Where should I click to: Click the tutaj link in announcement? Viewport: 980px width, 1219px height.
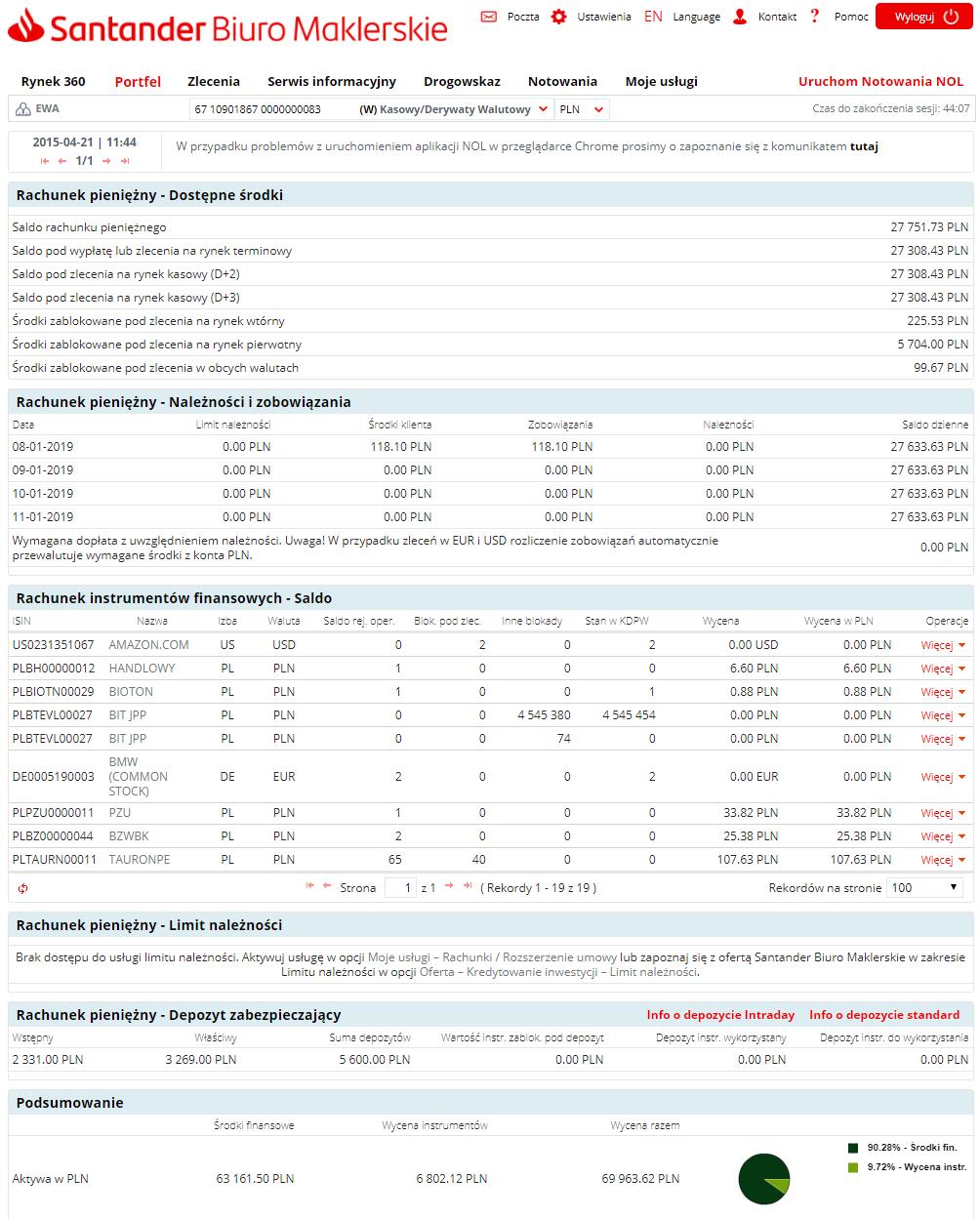coord(864,146)
